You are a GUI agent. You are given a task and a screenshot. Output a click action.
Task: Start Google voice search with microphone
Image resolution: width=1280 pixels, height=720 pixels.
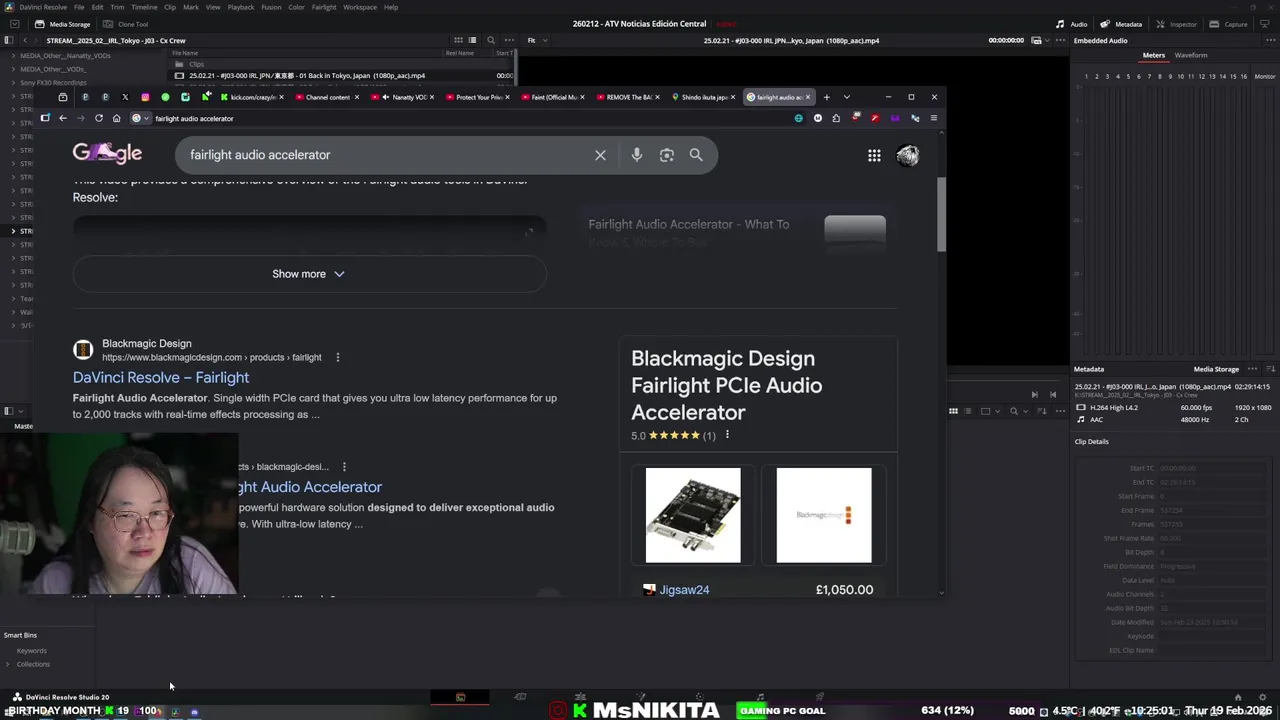click(x=636, y=155)
